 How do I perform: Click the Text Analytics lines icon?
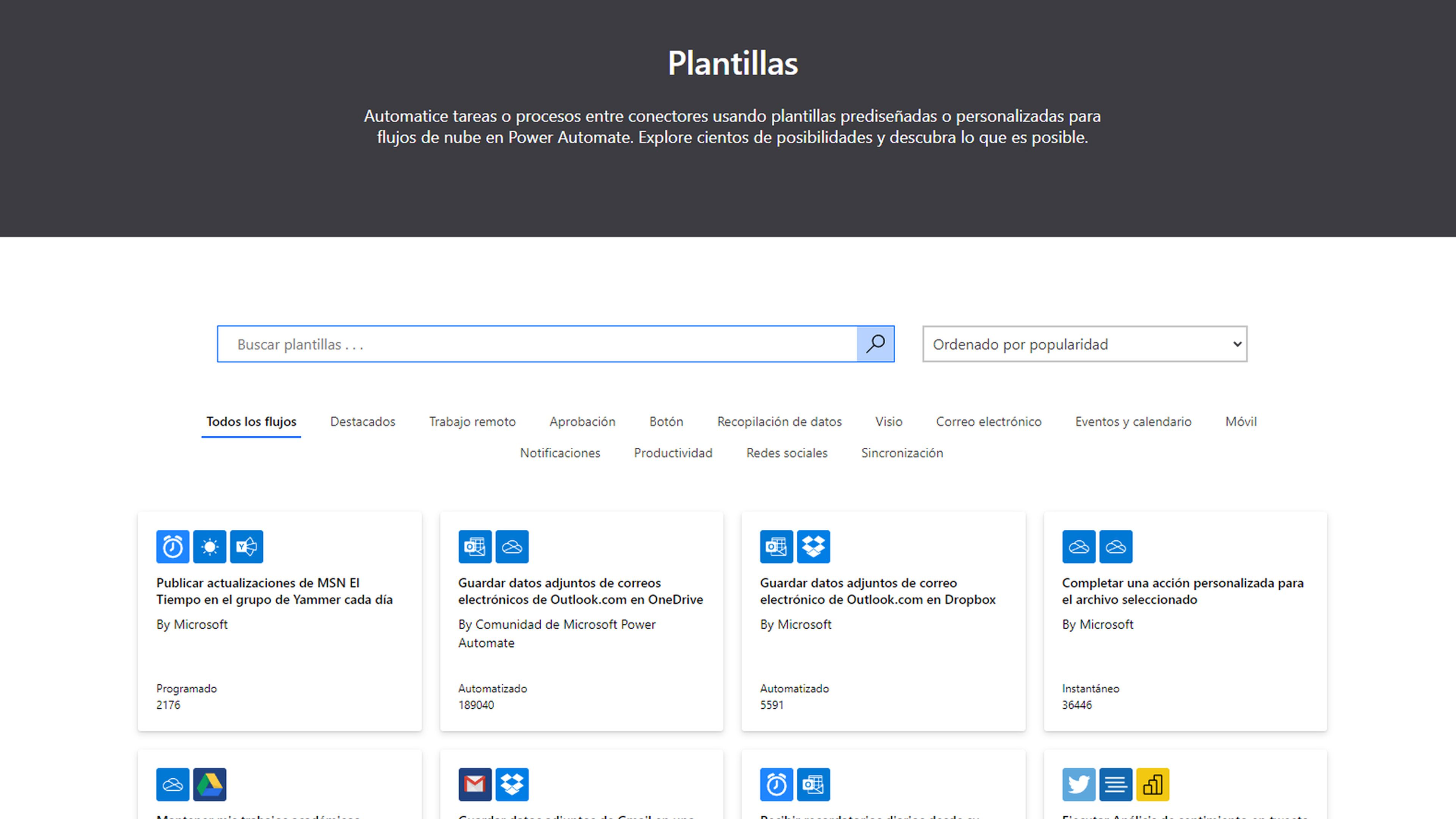(1116, 784)
